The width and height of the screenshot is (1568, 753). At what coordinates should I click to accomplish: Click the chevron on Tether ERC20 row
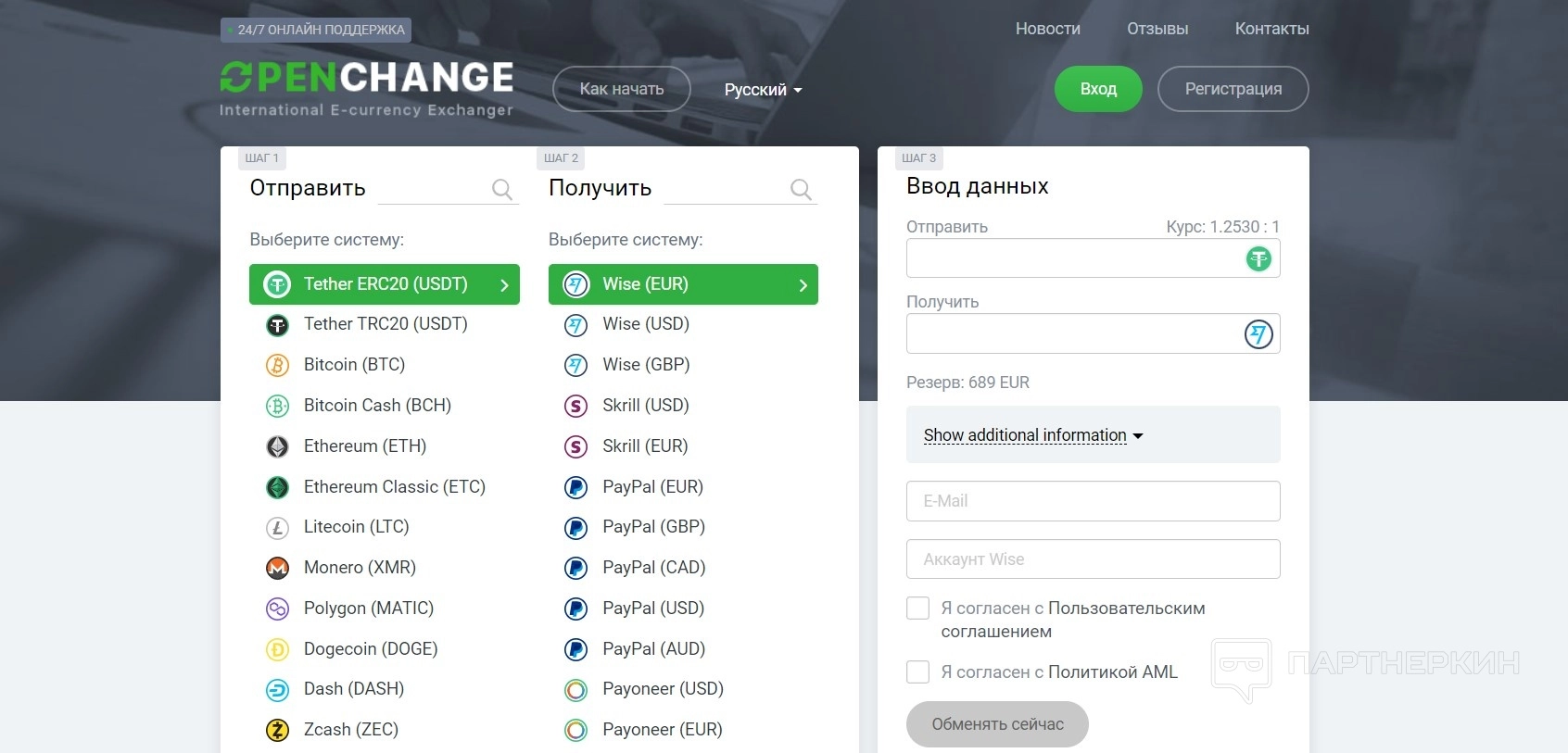504,285
